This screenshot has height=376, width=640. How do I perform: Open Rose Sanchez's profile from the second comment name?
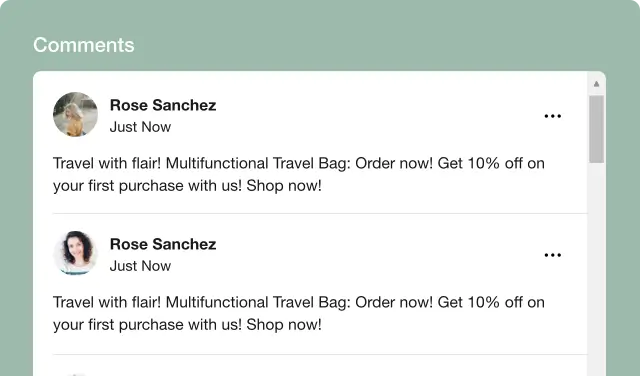163,244
